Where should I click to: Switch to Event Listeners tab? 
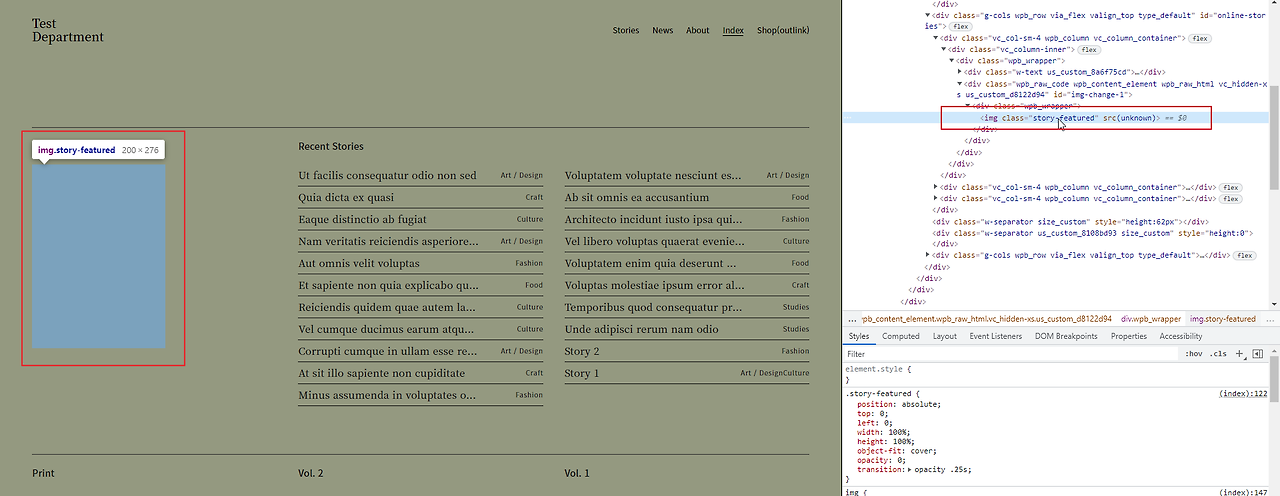coord(995,336)
